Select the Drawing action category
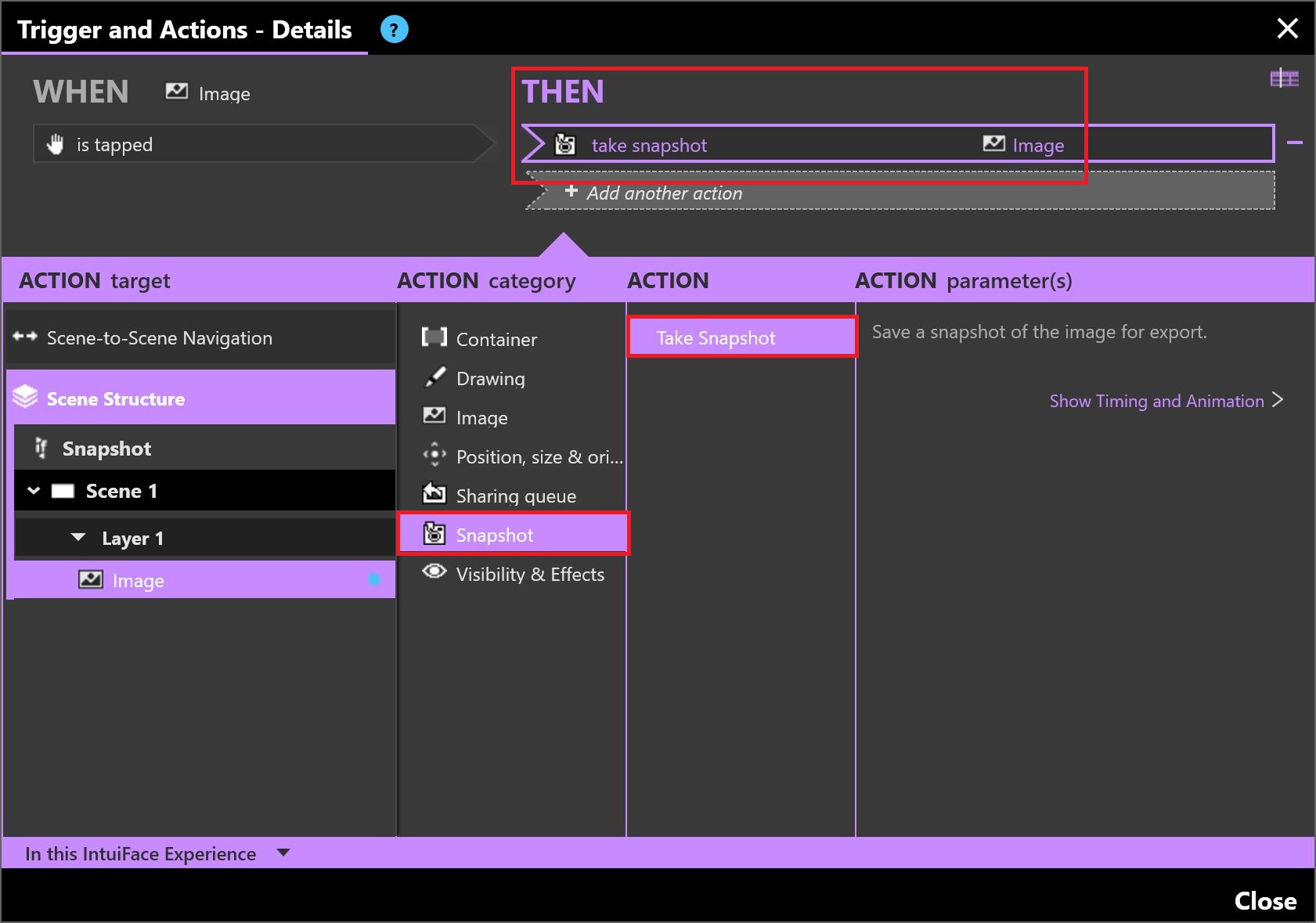The image size is (1316, 923). 490,379
